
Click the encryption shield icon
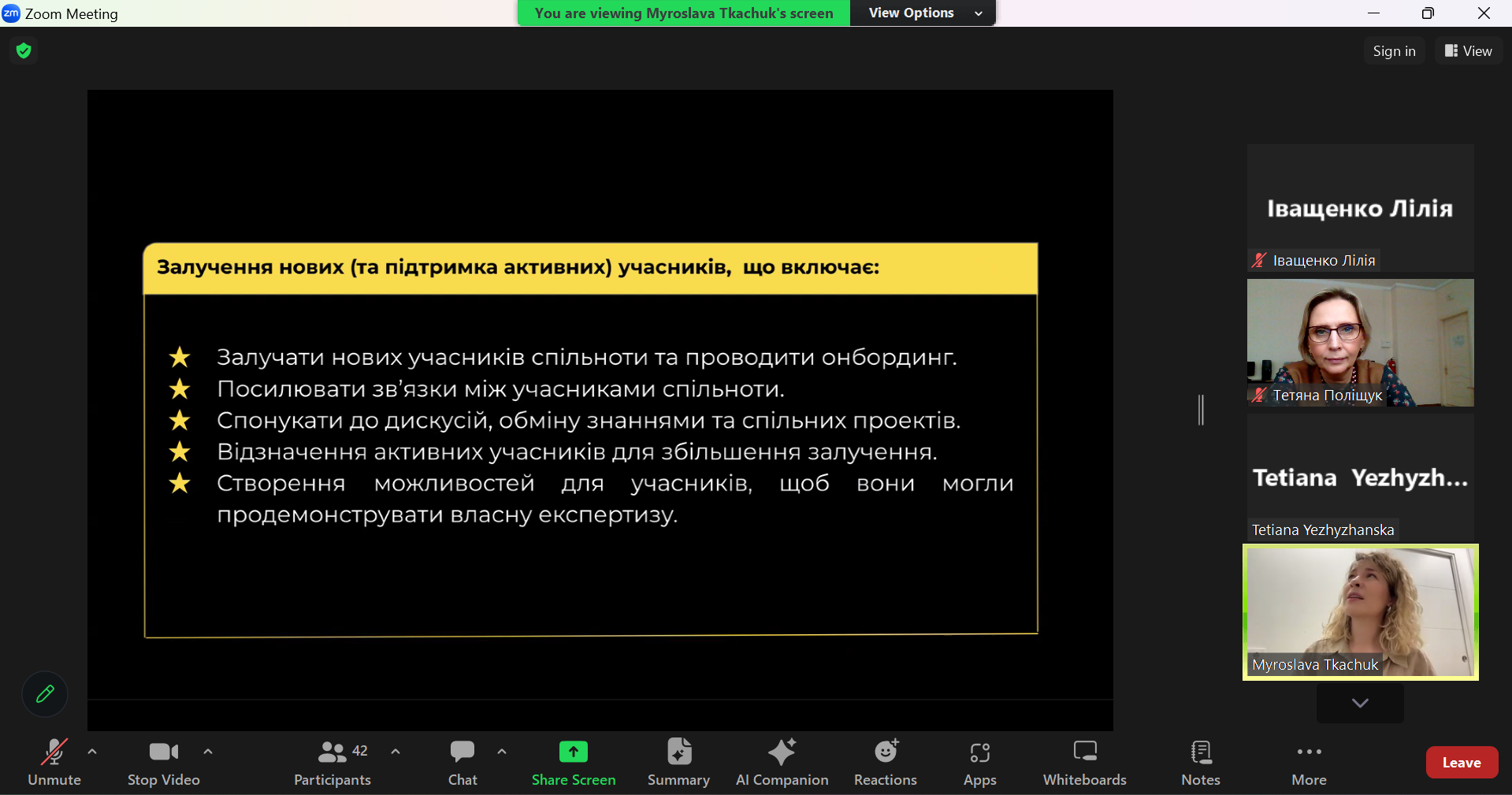24,51
